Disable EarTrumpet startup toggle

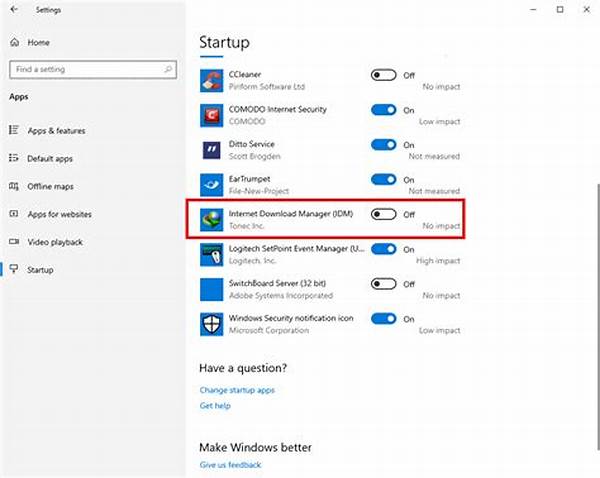point(383,179)
